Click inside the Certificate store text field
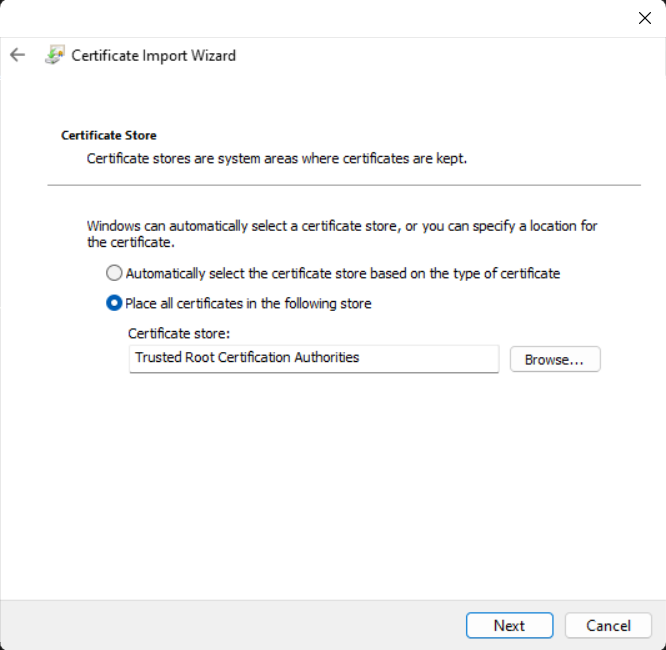 (x=420, y=358)
